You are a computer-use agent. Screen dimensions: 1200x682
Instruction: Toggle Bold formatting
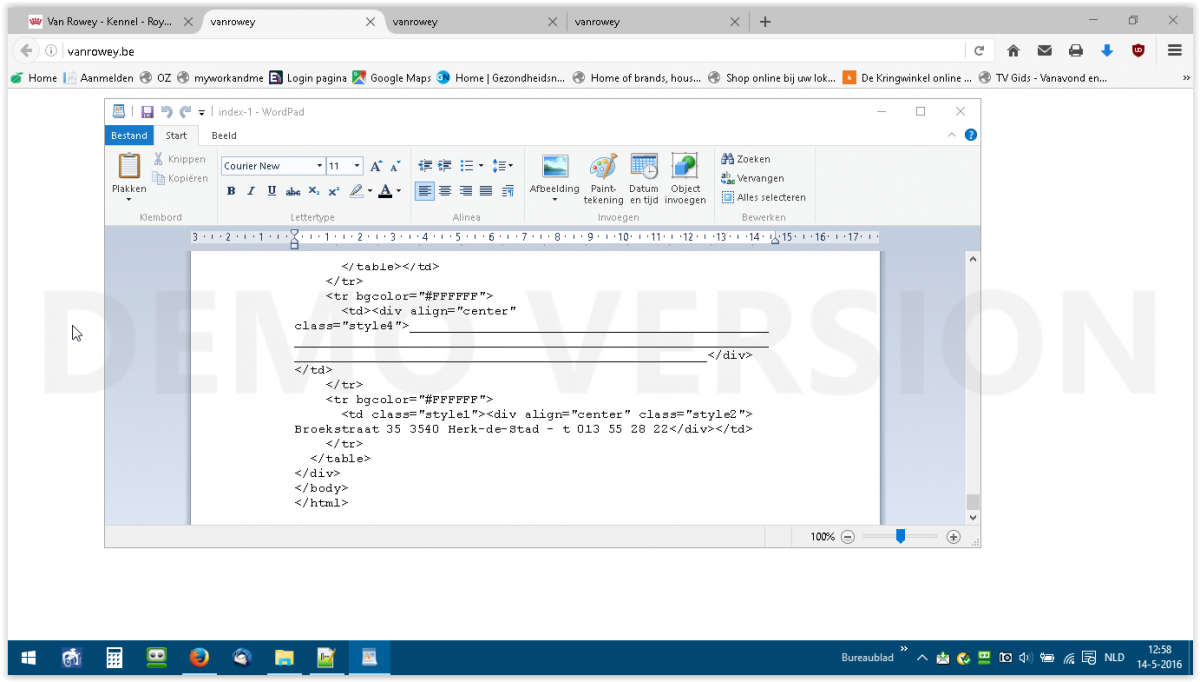(x=231, y=191)
